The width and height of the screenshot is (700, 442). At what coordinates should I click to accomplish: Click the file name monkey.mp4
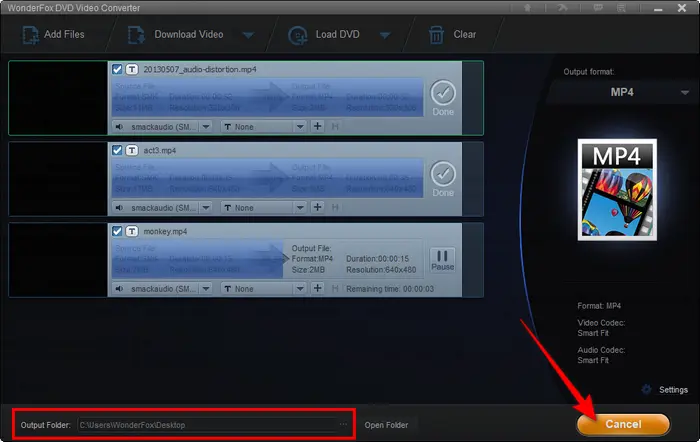pos(165,231)
